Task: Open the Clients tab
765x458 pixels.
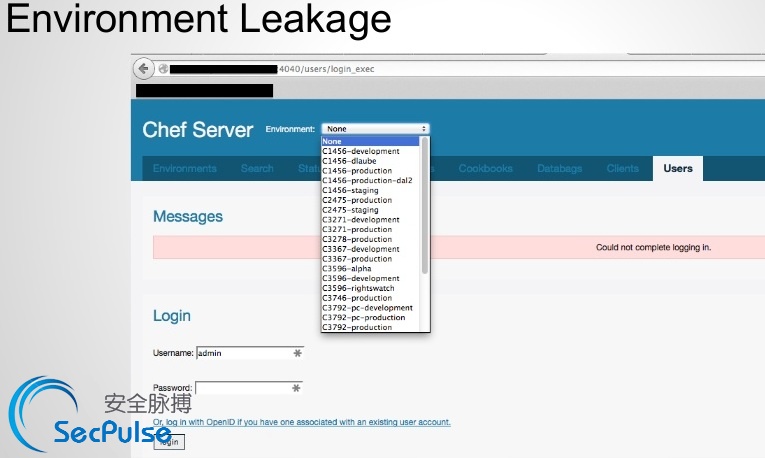Action: [x=623, y=168]
